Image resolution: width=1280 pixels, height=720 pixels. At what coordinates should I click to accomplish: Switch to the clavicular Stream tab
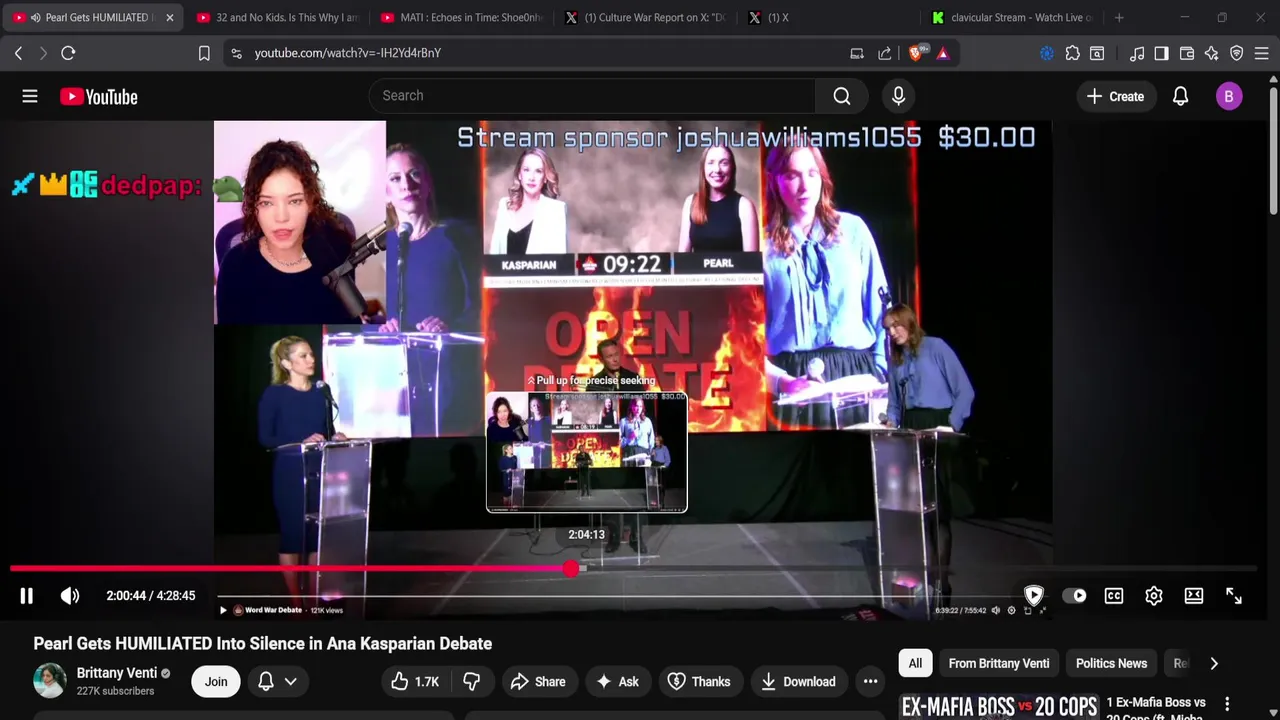pyautogui.click(x=1013, y=18)
